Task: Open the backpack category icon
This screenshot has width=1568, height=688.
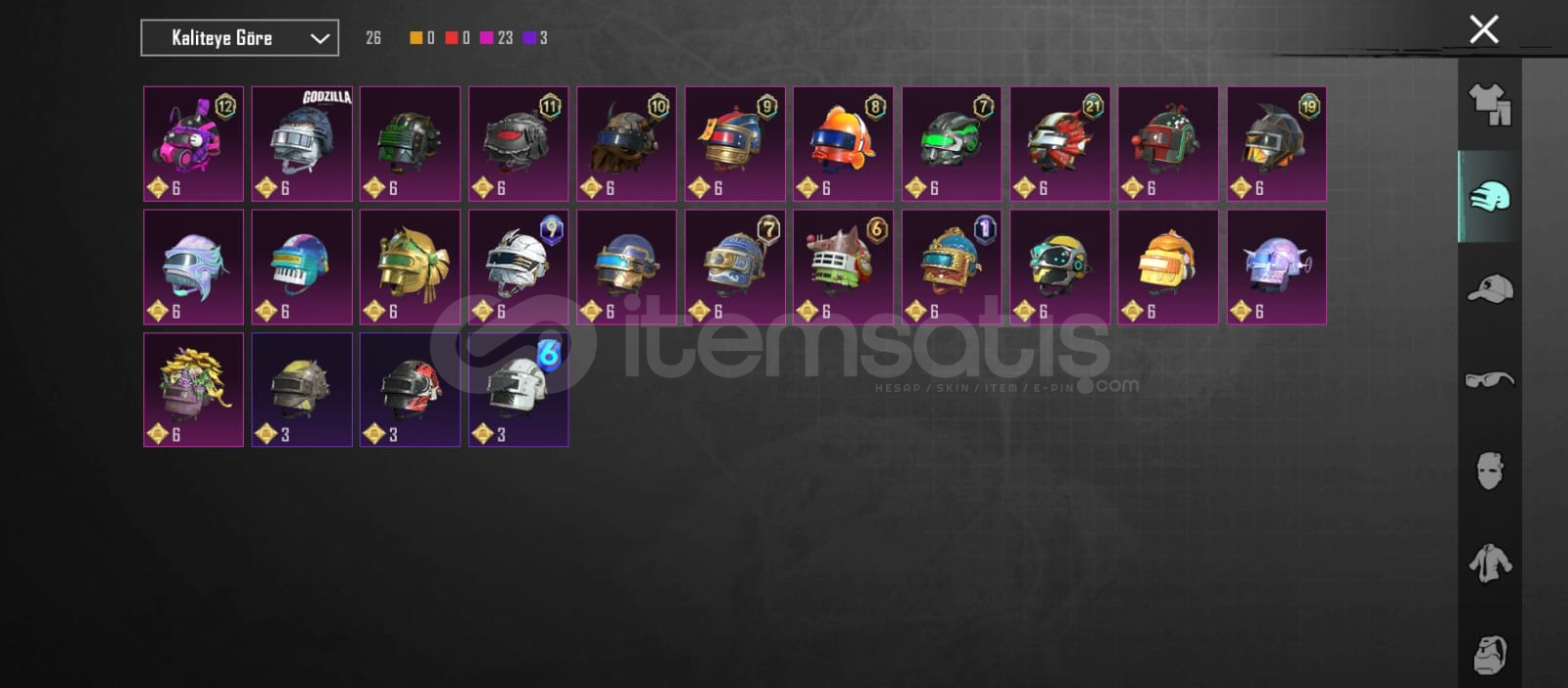Action: (1490, 654)
